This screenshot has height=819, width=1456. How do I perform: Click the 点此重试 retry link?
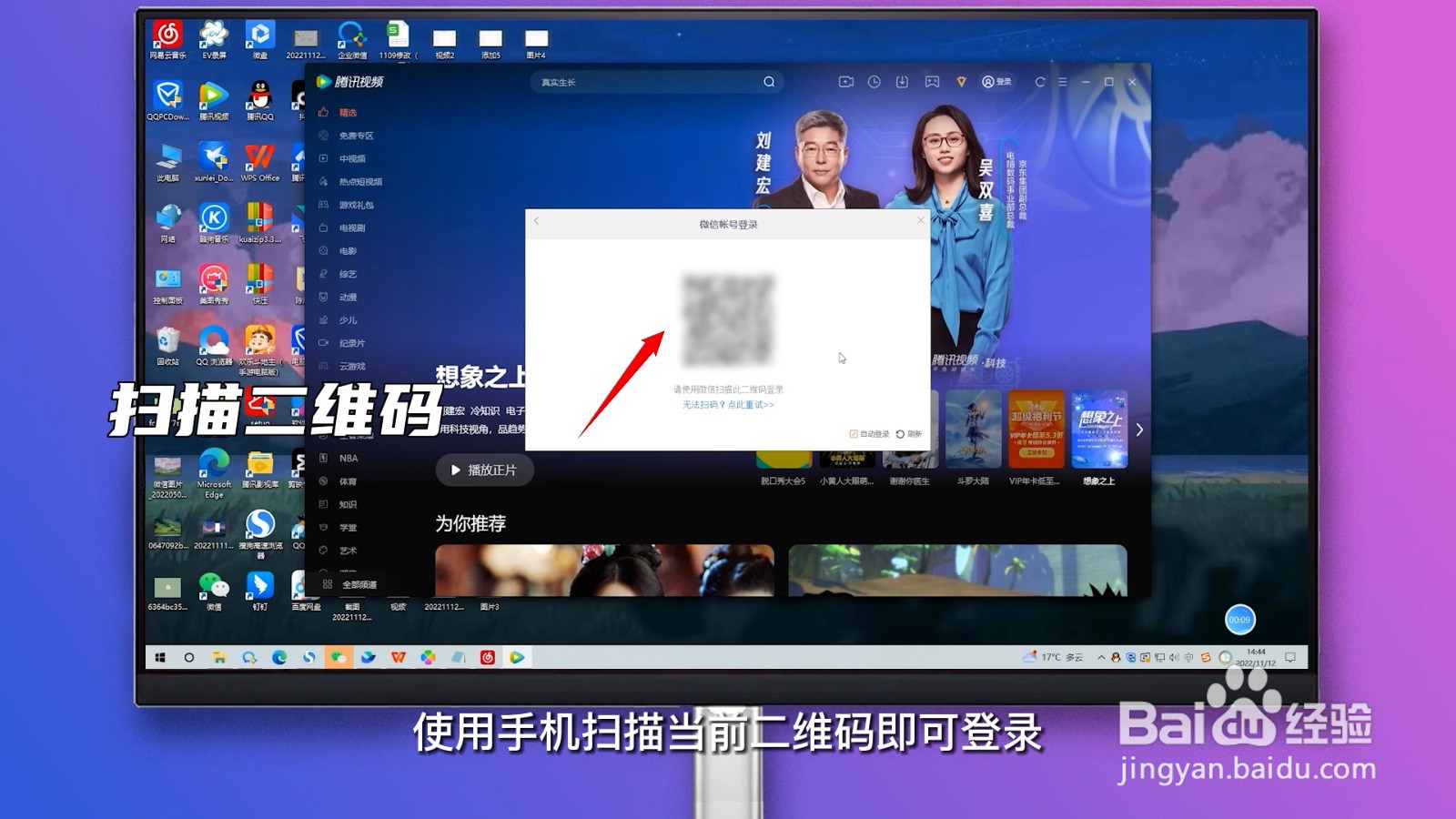point(748,404)
